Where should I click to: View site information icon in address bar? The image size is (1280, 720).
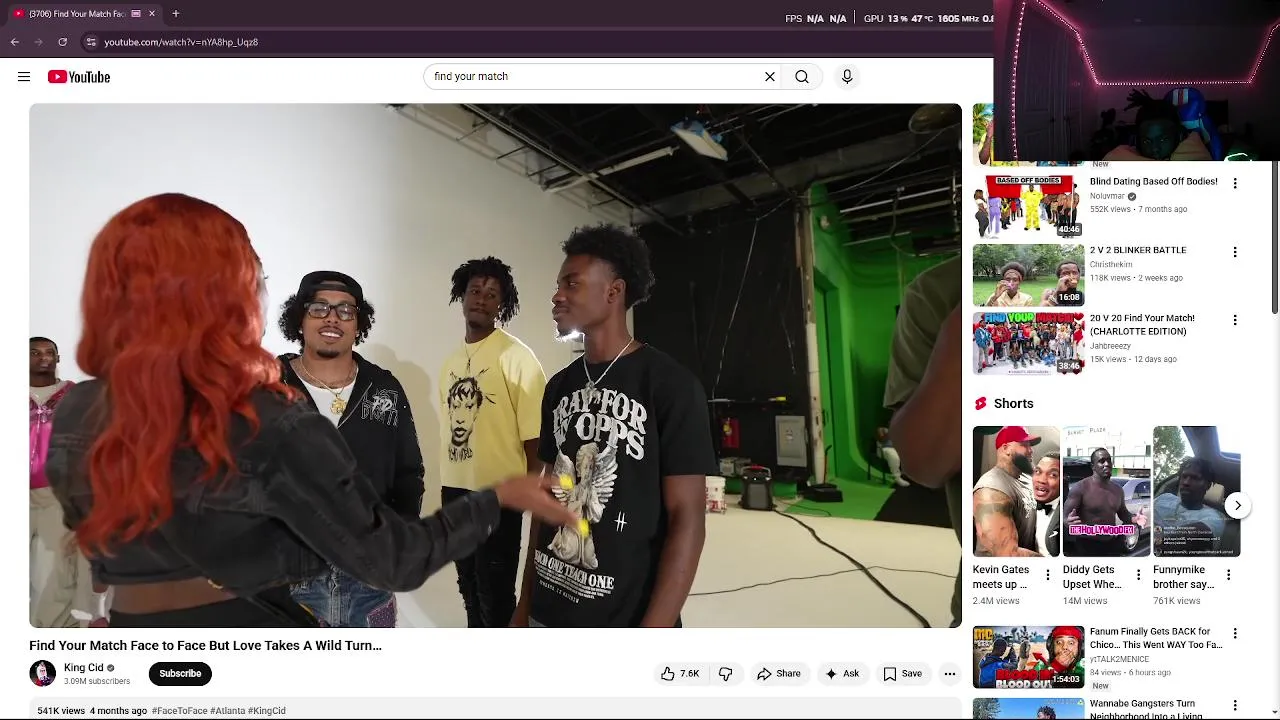click(91, 42)
